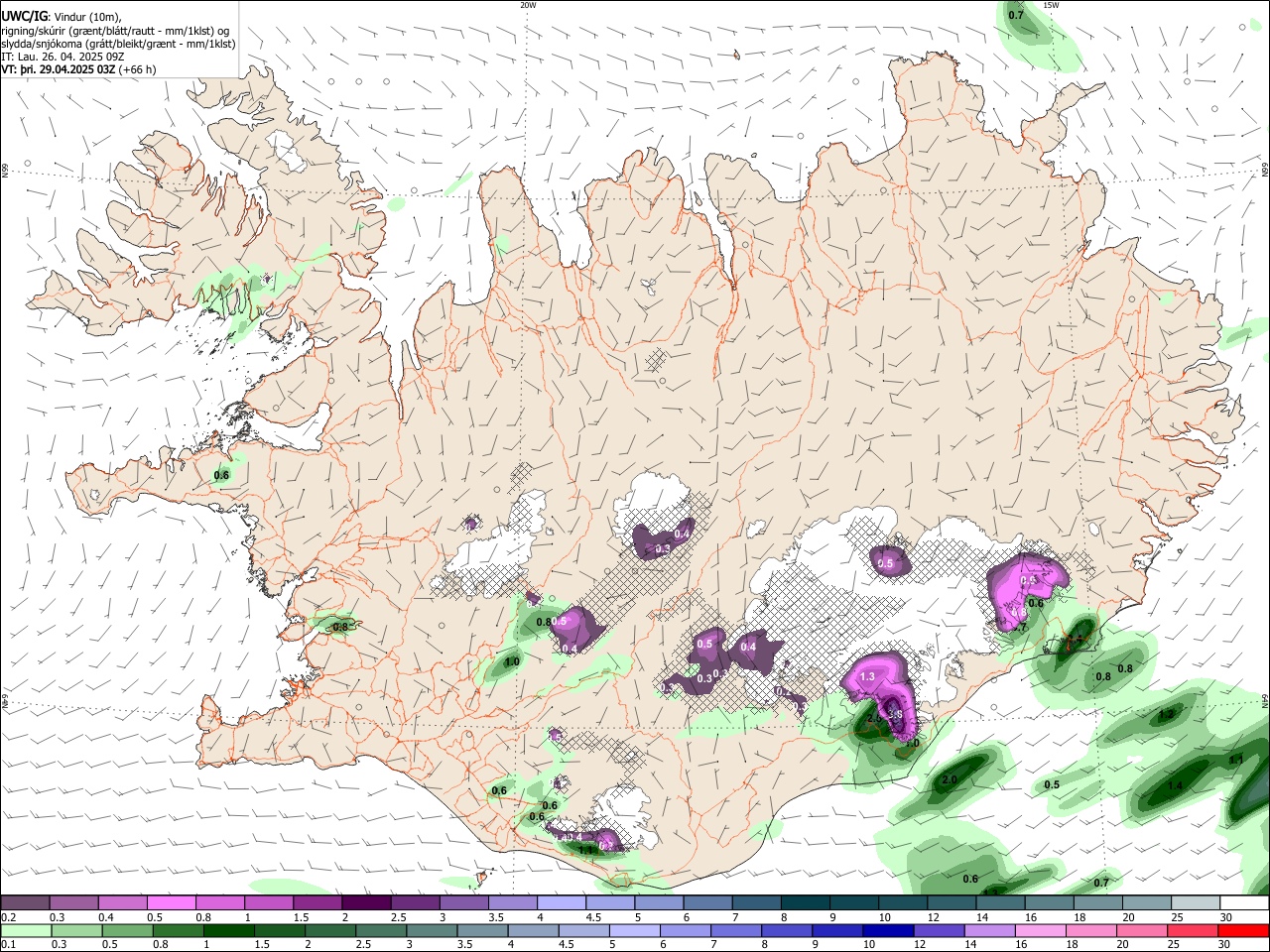1270x952 pixels.
Task: Pick the light pink rain swatch labeled 16
Action: click(x=1040, y=931)
